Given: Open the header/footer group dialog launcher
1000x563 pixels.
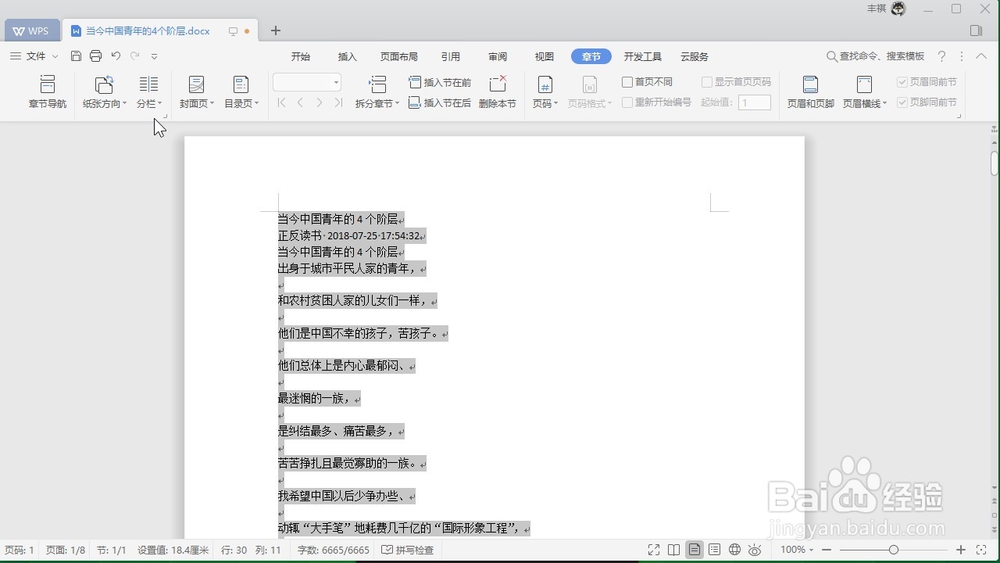Looking at the screenshot, I should point(959,116).
